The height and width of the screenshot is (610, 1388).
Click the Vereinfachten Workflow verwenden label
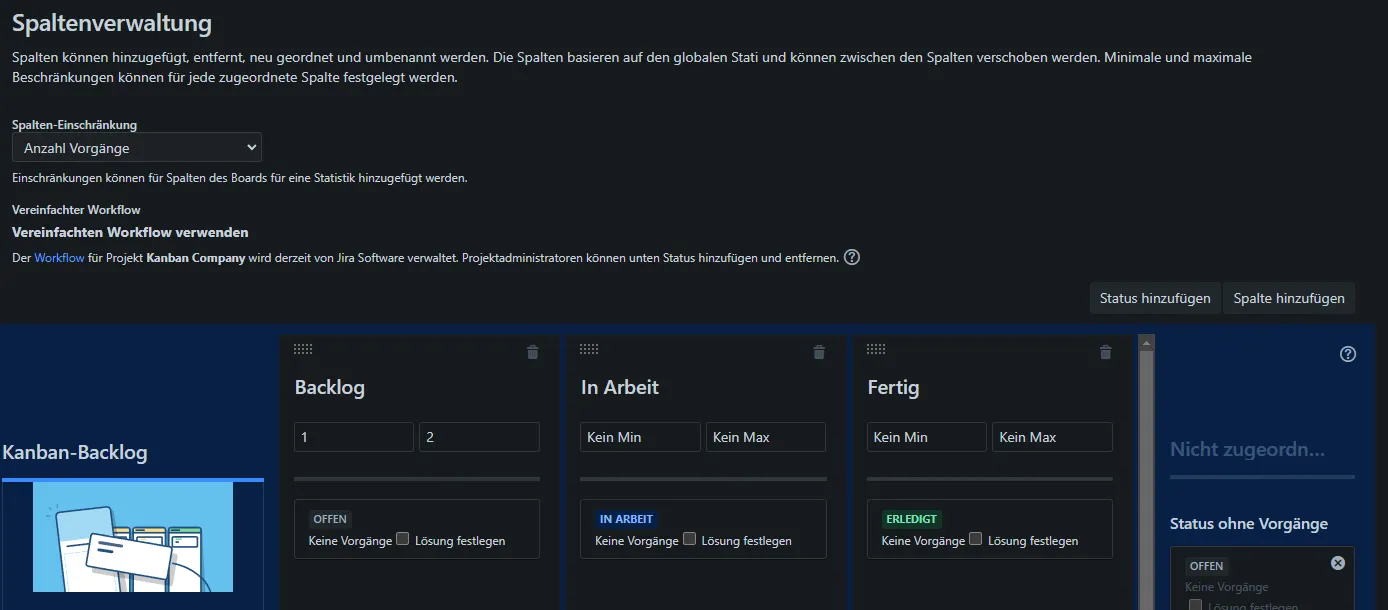130,232
